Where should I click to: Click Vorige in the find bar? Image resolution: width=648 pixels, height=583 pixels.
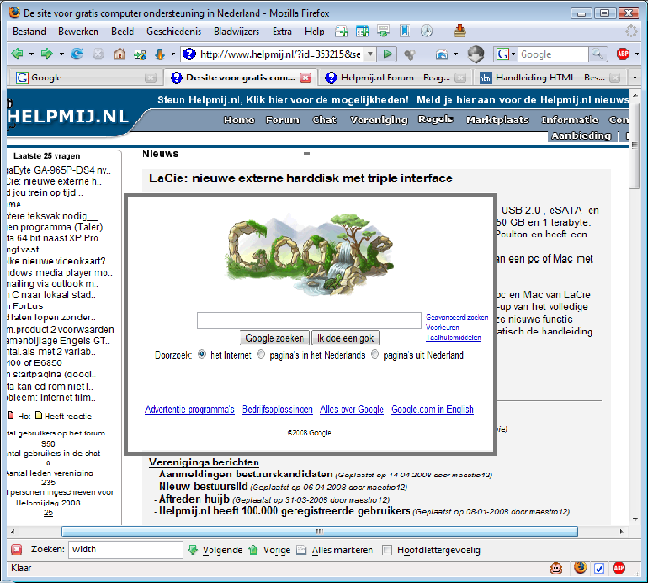coord(269,550)
